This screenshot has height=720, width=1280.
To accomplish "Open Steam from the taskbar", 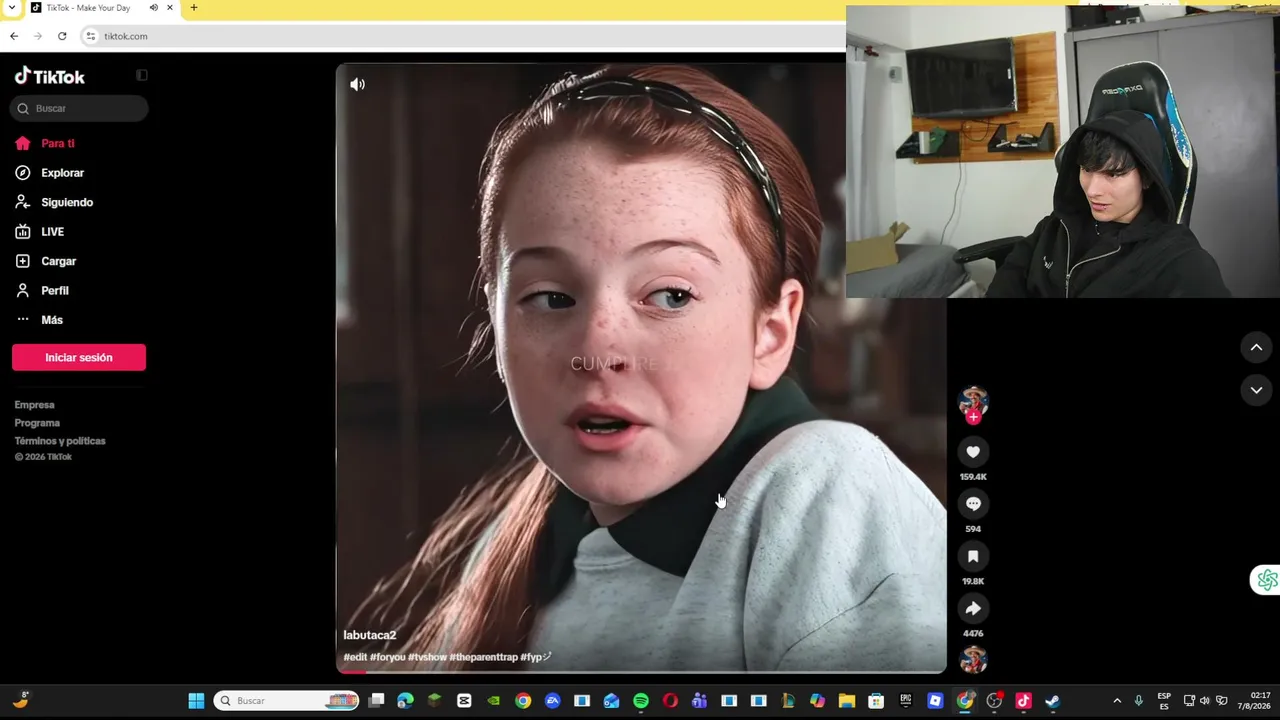I will pyautogui.click(x=1053, y=701).
